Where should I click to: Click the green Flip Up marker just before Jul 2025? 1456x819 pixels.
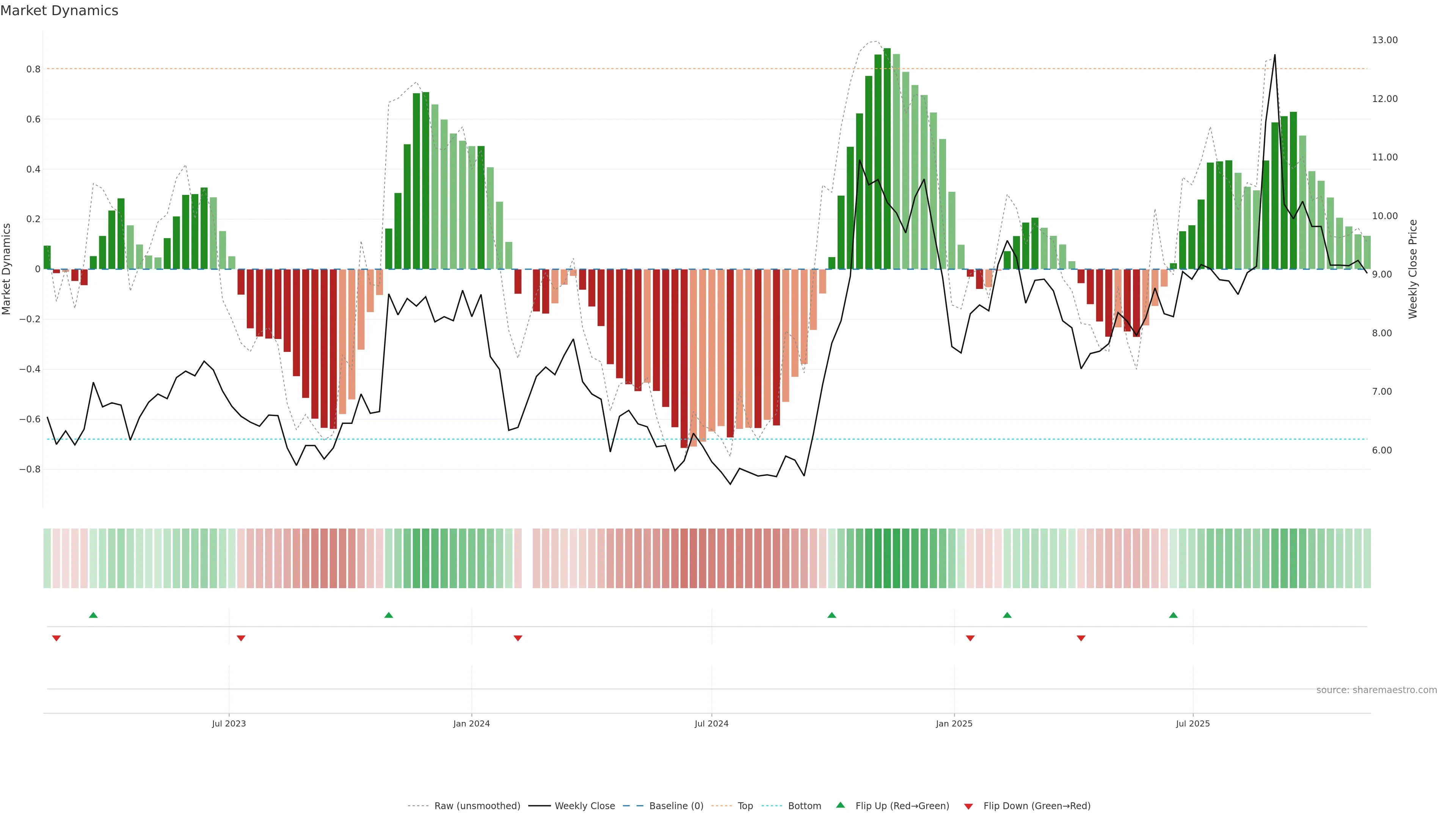tap(1174, 615)
